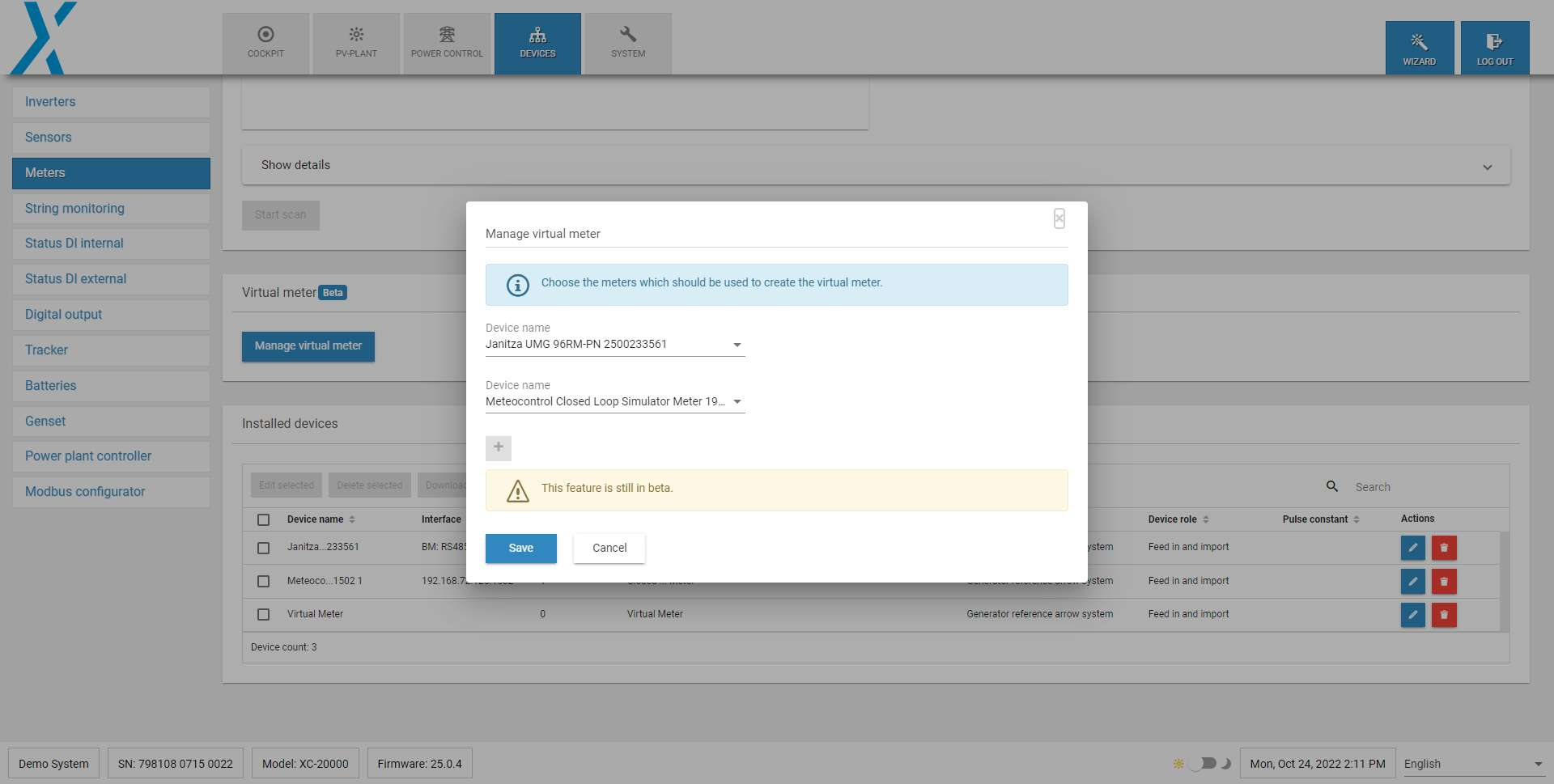Click the devices table scrollbar
Image resolution: width=1554 pixels, height=784 pixels.
1505,581
